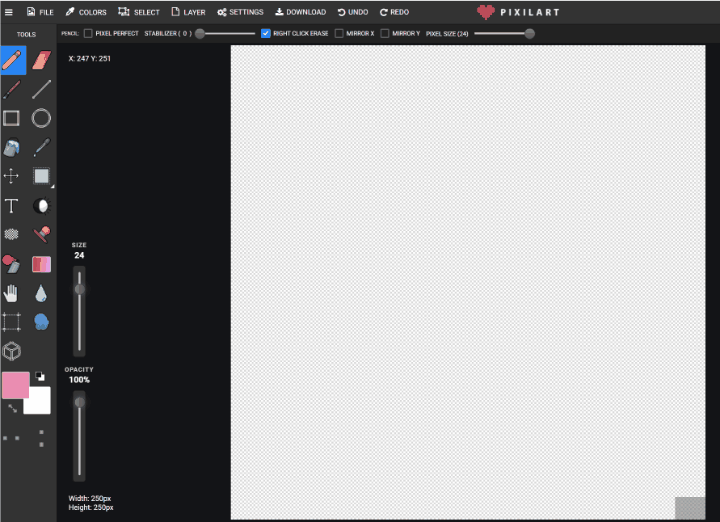
Task: Swap primary and secondary colors arrow
Action: 12,408
